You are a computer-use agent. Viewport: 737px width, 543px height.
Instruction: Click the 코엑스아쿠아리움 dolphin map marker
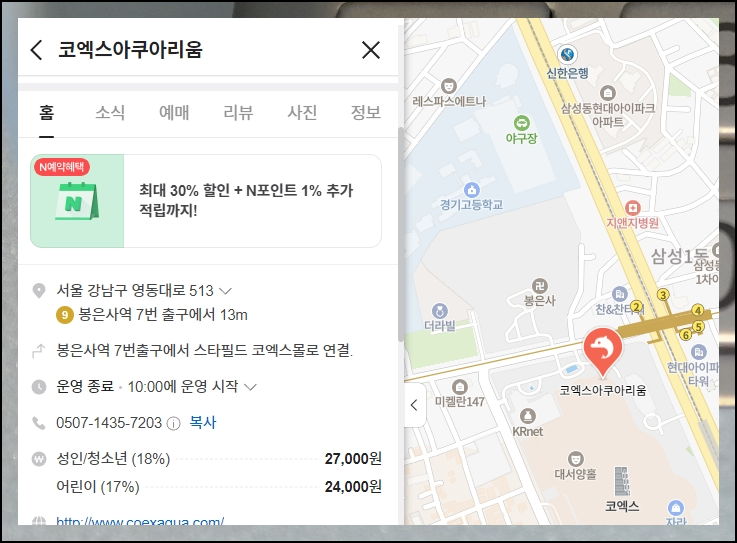tap(603, 352)
